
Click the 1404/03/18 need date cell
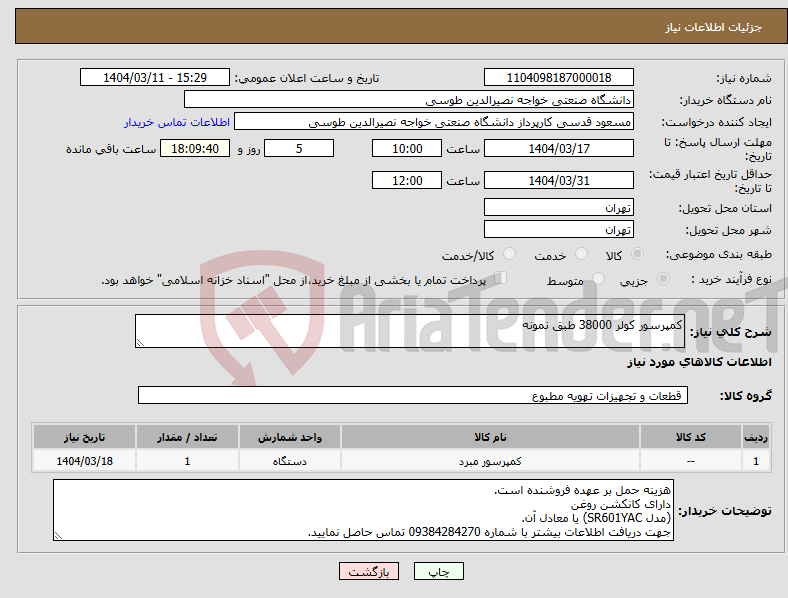point(84,461)
